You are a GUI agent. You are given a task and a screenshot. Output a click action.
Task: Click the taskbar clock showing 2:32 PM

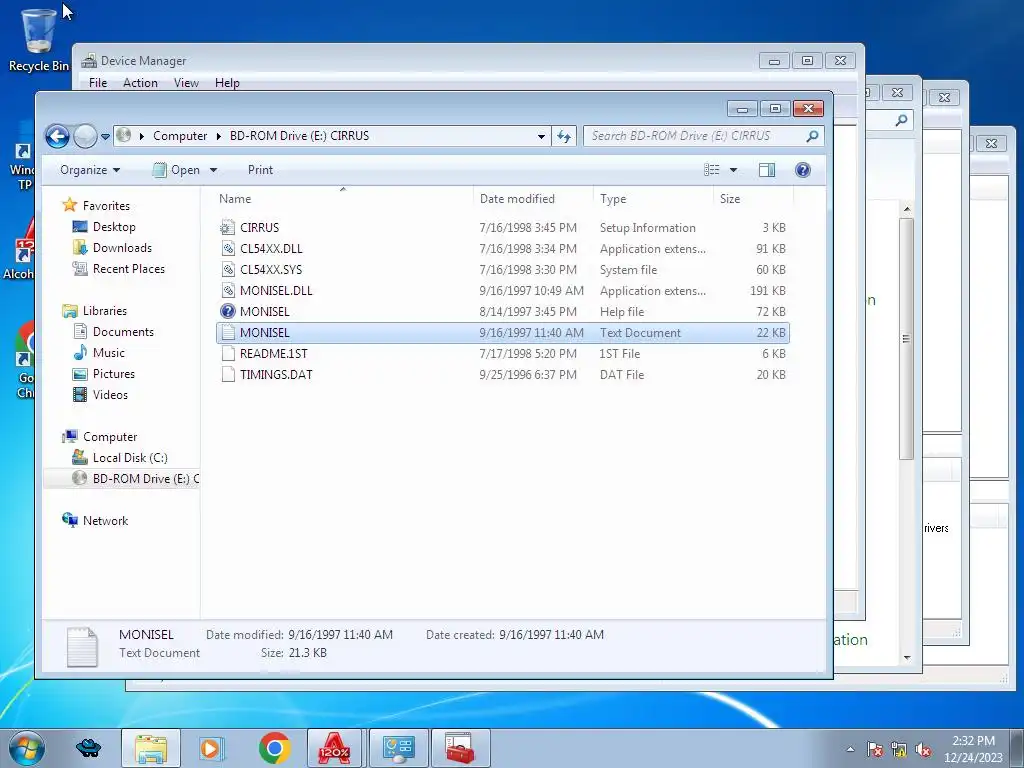click(973, 749)
